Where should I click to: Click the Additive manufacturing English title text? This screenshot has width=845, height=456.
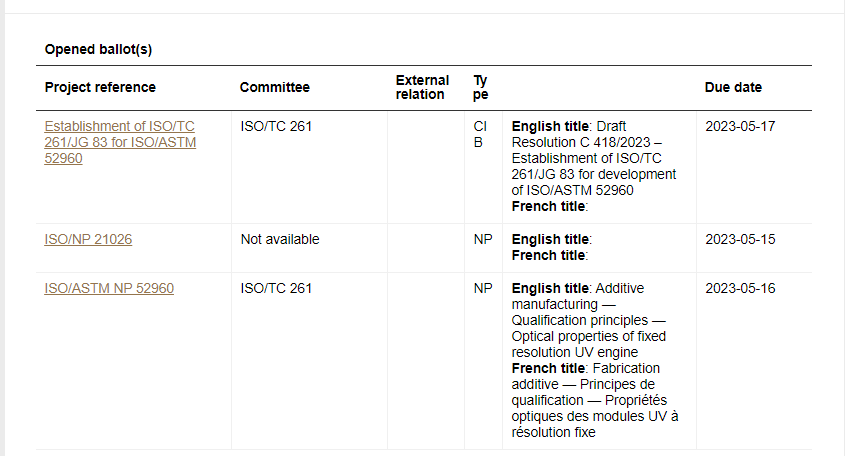(588, 320)
